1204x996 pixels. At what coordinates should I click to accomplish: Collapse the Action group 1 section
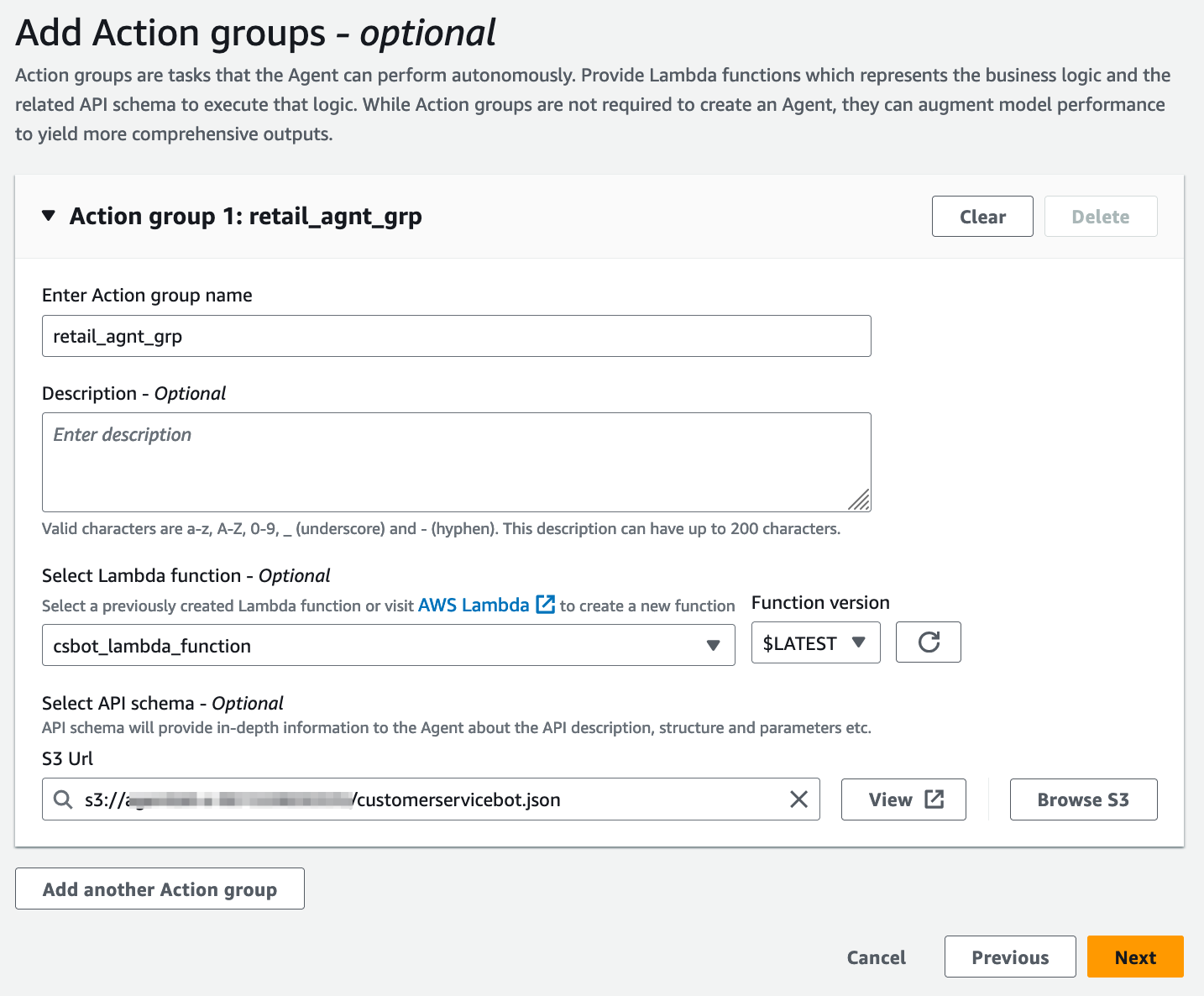point(49,216)
